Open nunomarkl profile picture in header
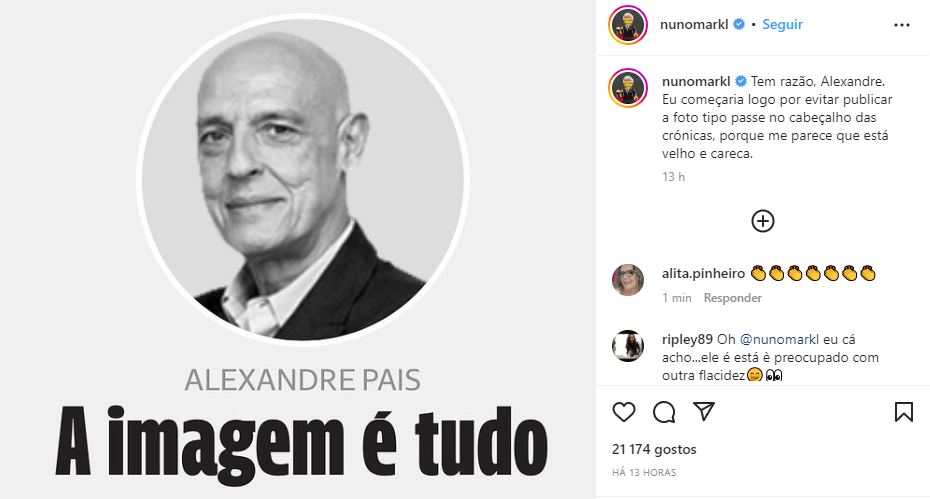This screenshot has height=499, width=930. click(628, 24)
